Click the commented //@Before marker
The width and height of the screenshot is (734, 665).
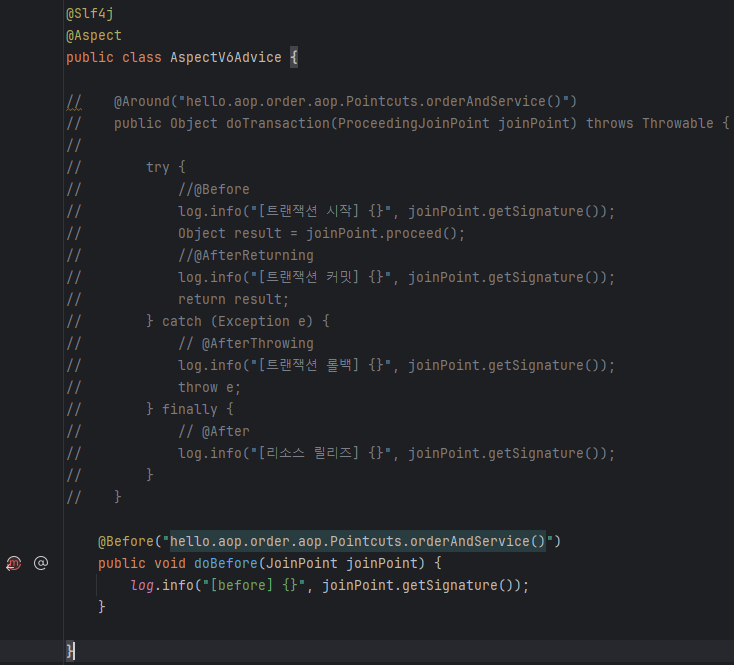click(213, 190)
